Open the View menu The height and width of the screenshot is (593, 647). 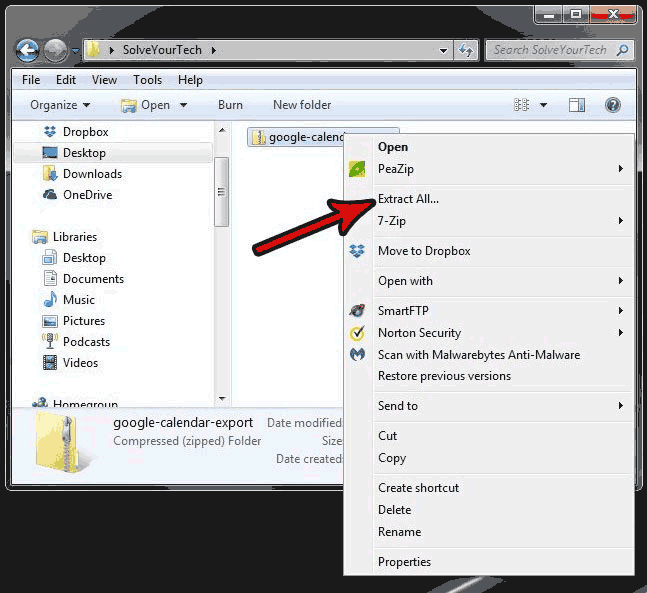[104, 80]
